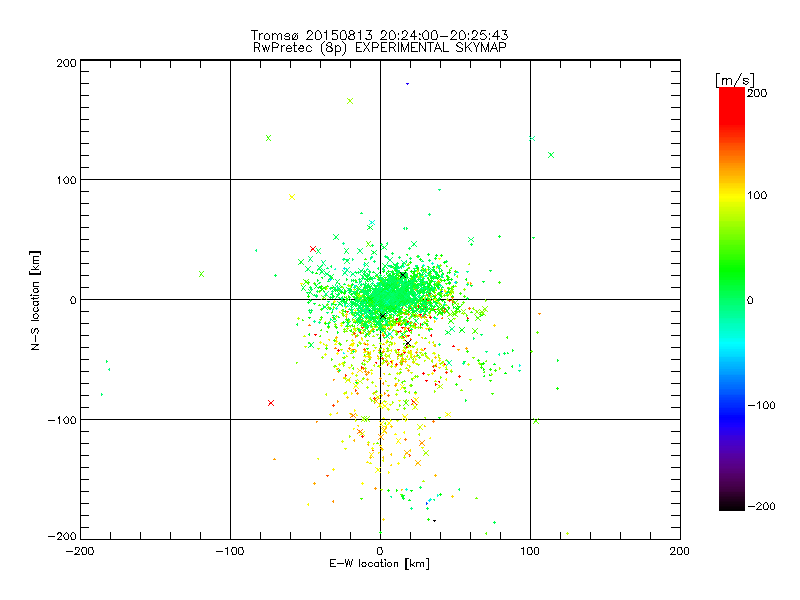Click the 'N-S location [km]' axis label
Image resolution: width=800 pixels, height=600 pixels.
click(x=35, y=300)
